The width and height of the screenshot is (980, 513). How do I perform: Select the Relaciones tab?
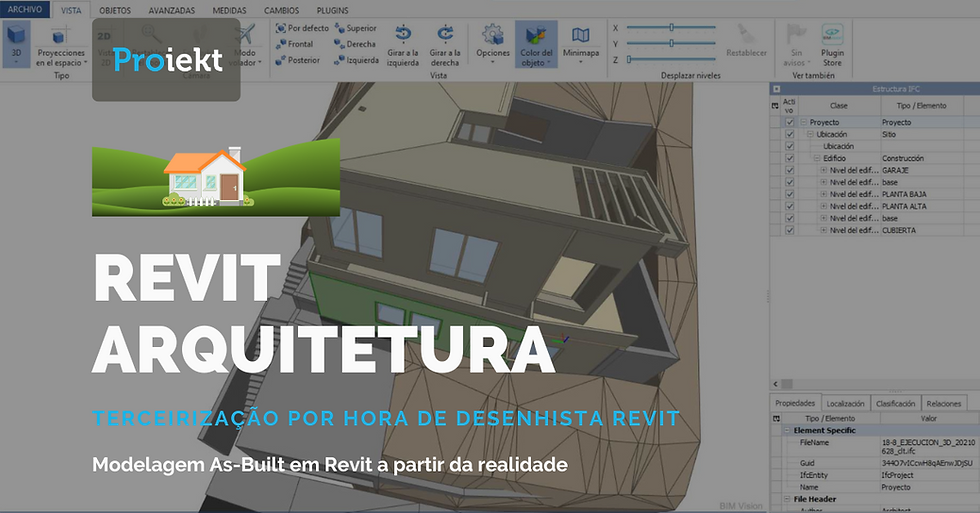pyautogui.click(x=944, y=404)
